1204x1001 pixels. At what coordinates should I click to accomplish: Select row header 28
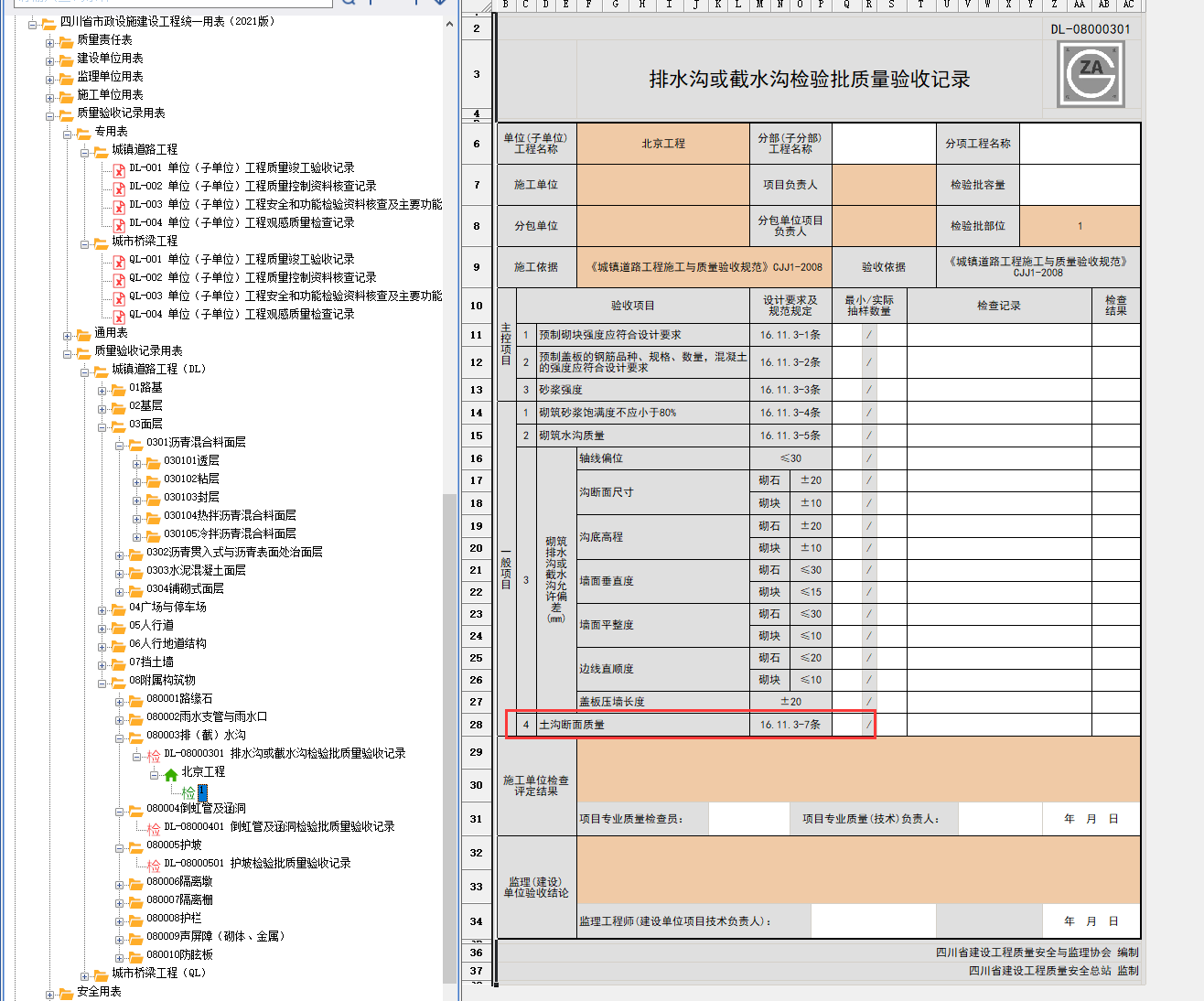[476, 725]
